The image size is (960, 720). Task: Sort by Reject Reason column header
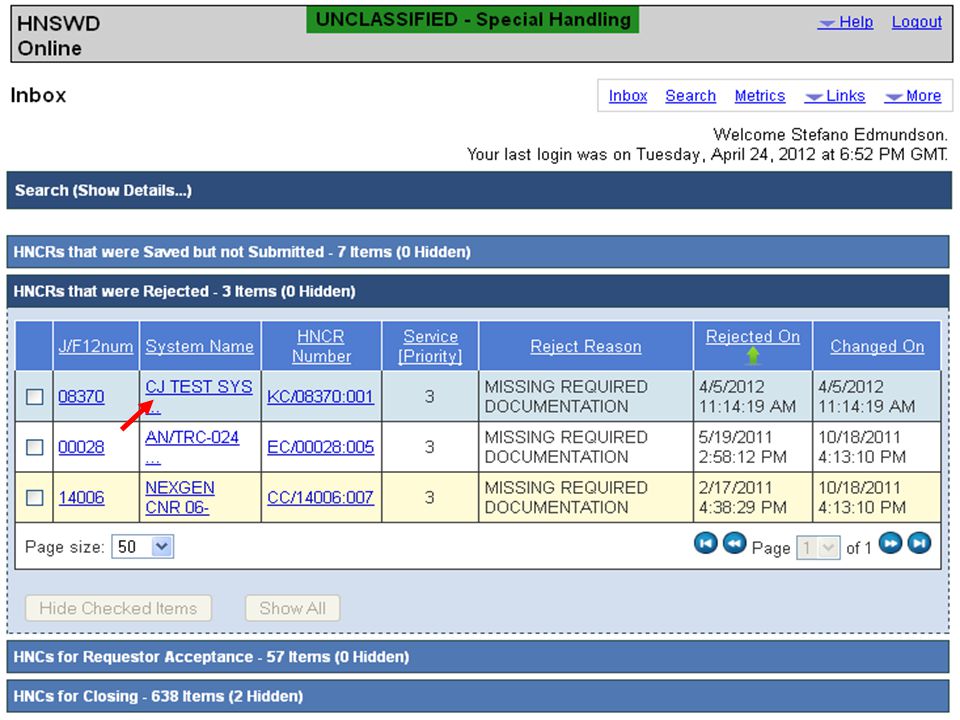tap(586, 347)
